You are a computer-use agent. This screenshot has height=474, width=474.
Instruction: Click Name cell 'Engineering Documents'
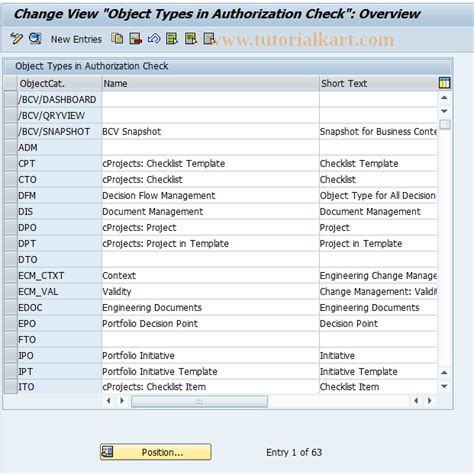(x=210, y=307)
